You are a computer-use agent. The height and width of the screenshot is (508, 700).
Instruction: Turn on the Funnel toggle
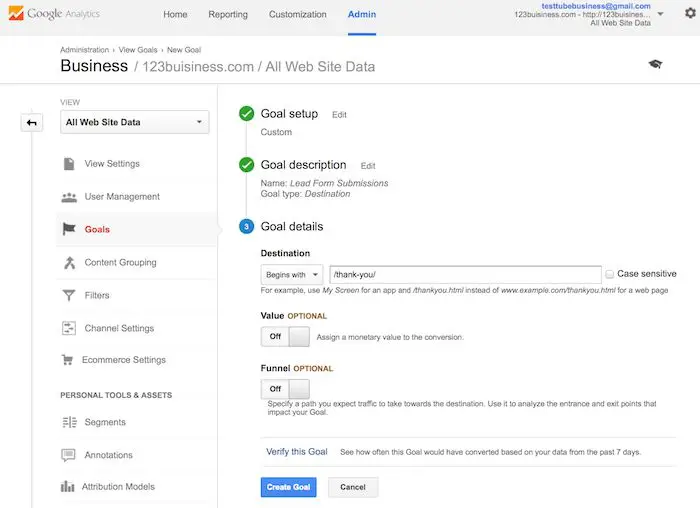pos(285,388)
